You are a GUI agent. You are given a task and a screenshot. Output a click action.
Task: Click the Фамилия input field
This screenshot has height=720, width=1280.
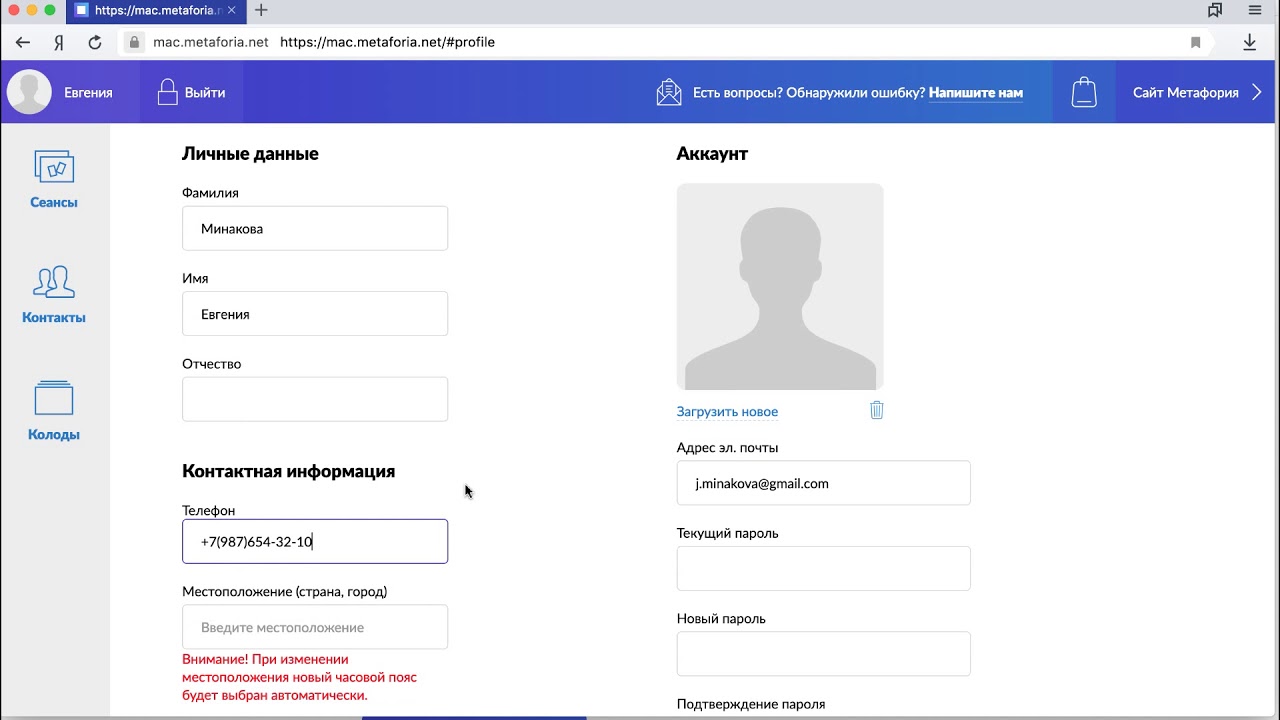pos(315,228)
